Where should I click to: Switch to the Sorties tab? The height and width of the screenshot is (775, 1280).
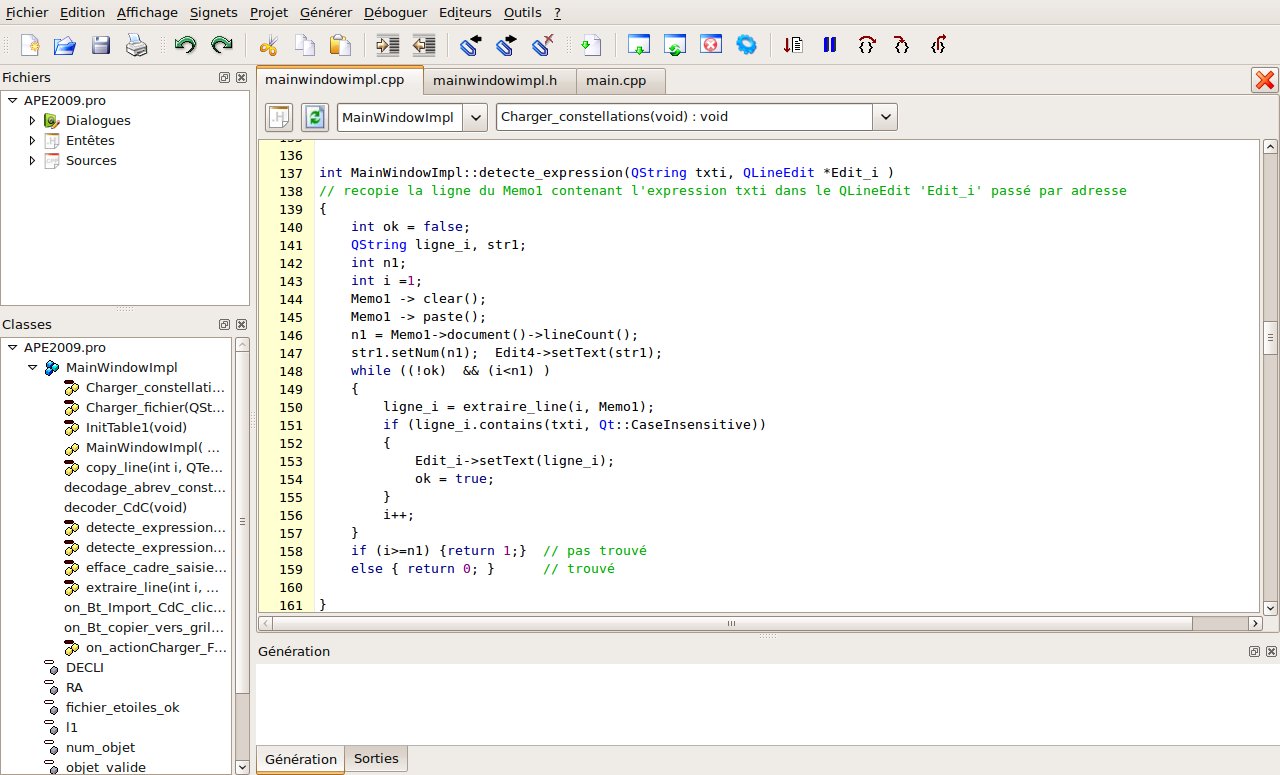click(376, 759)
